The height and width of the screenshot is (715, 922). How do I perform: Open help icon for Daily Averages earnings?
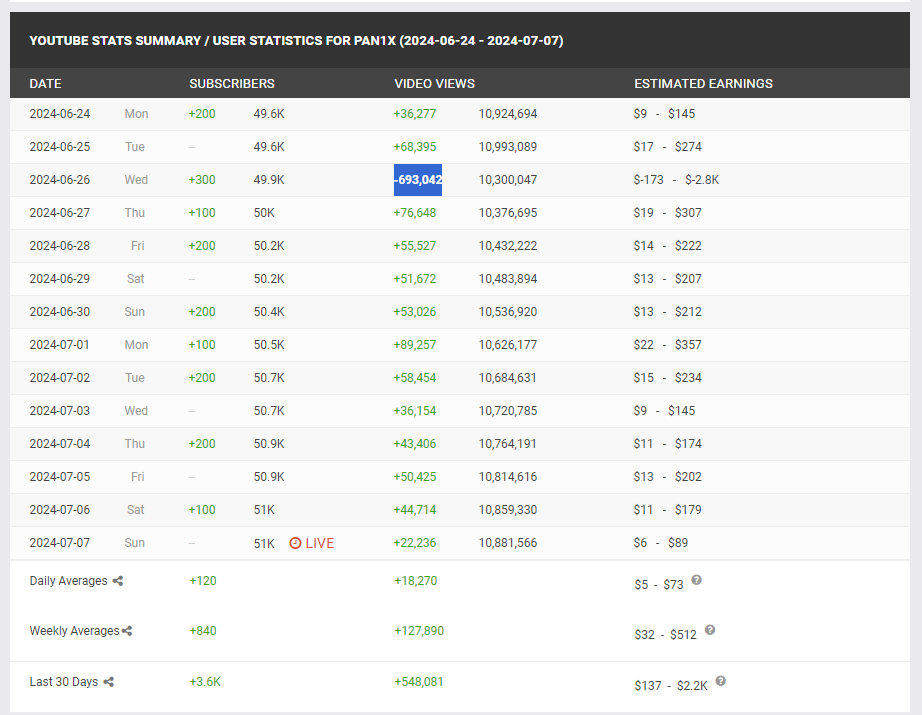(696, 580)
